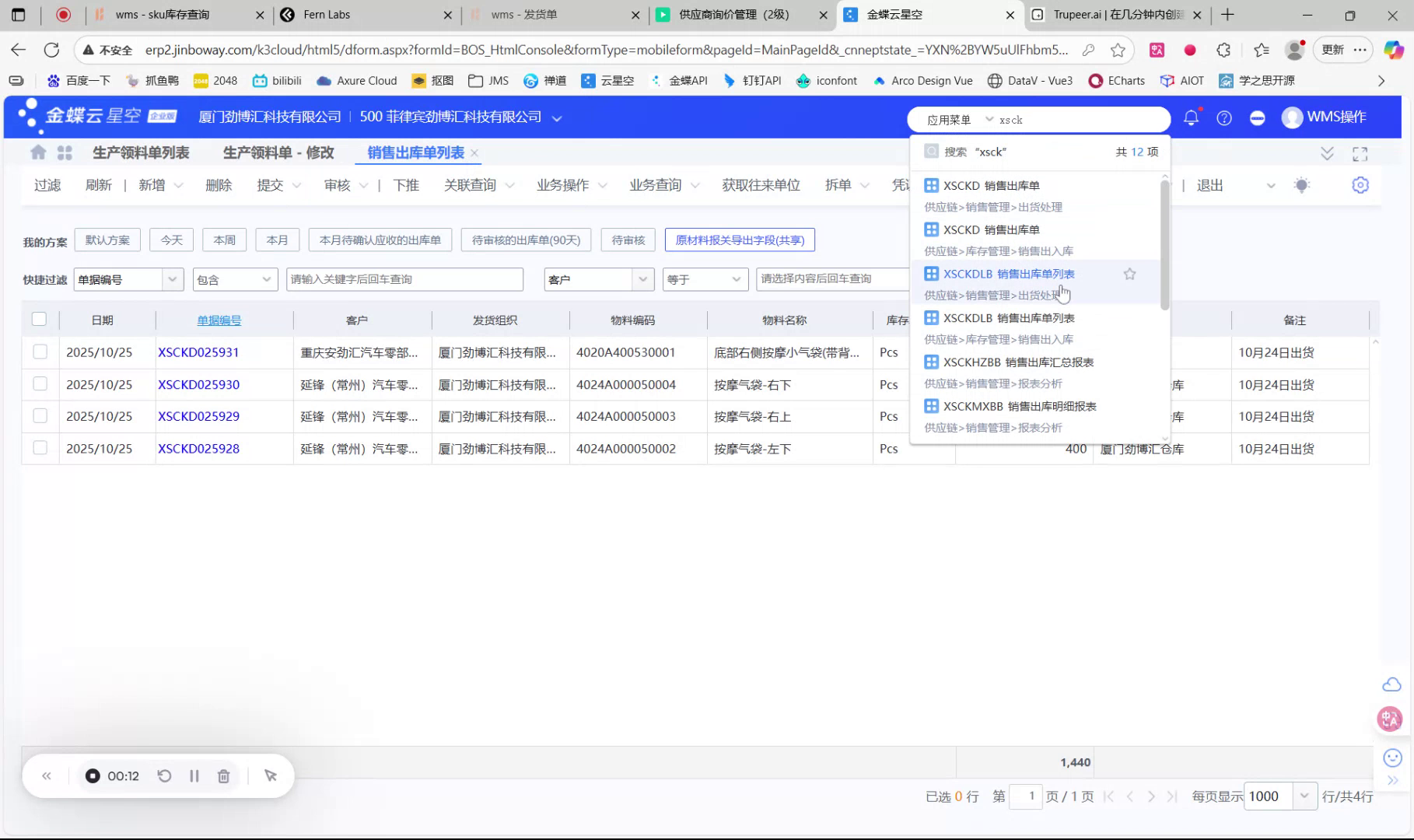The width and height of the screenshot is (1414, 840).
Task: Check the row for XSCKD025931
Action: [40, 352]
